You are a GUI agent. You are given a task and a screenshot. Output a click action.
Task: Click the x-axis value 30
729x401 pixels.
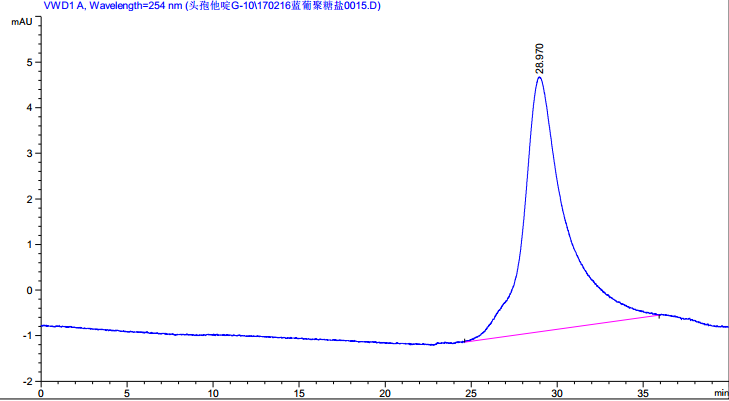[x=557, y=393]
